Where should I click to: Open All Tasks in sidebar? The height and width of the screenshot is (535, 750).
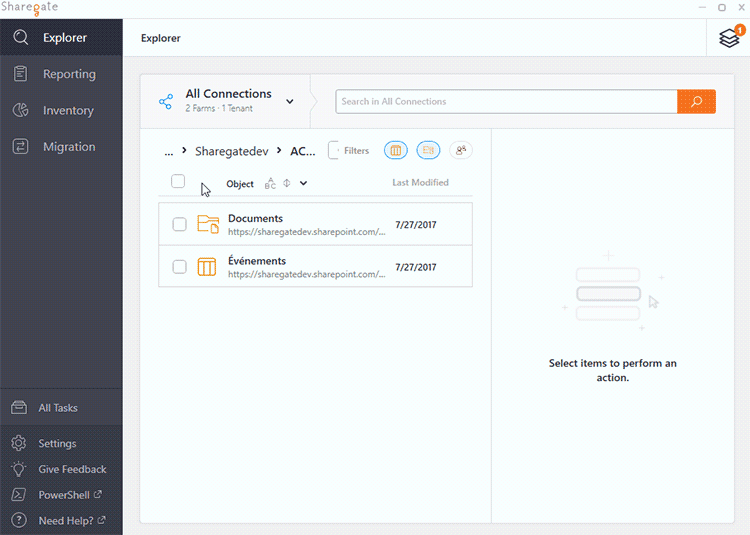[61, 408]
